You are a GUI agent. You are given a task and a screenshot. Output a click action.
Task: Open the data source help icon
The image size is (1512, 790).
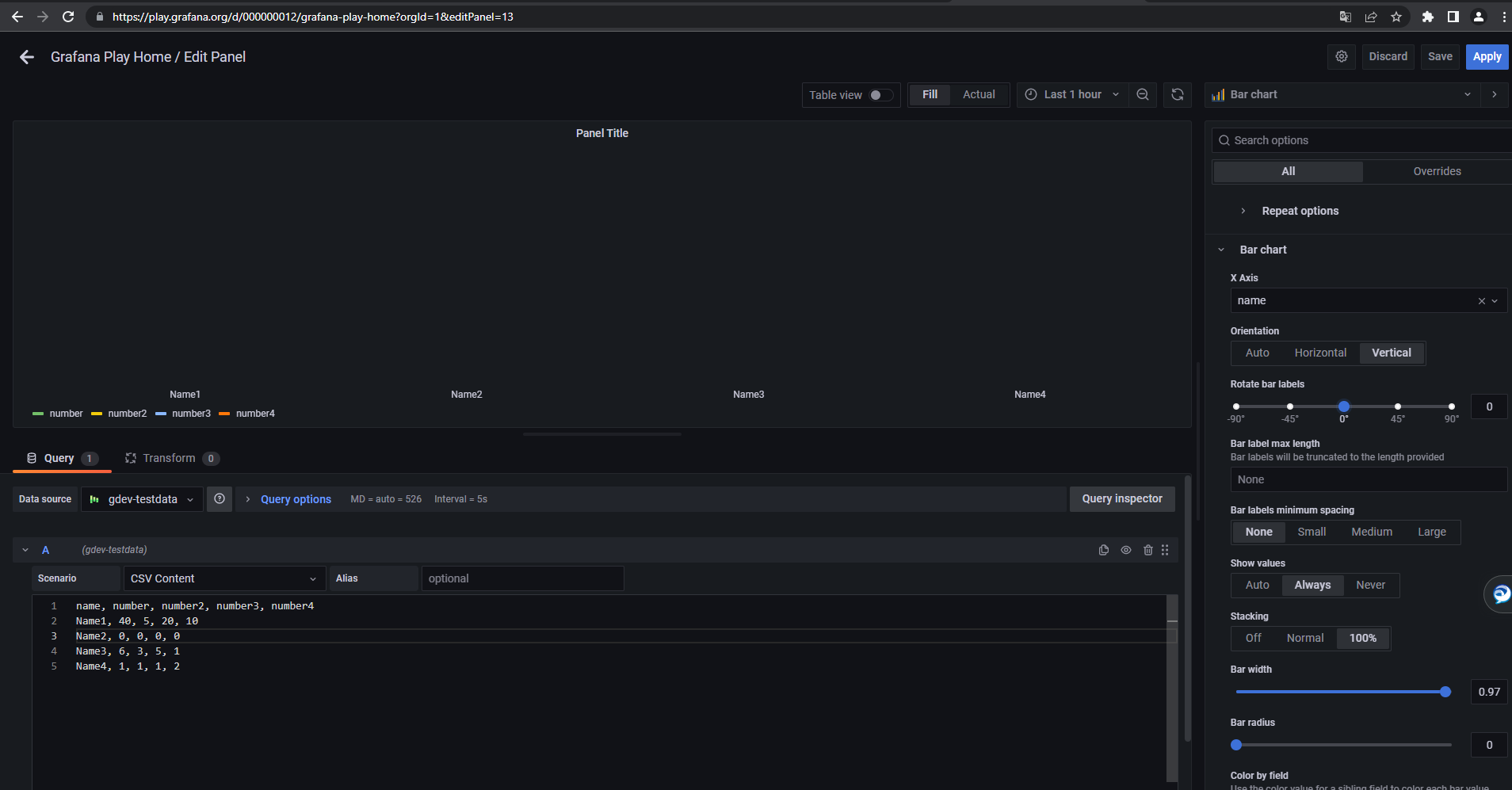220,499
